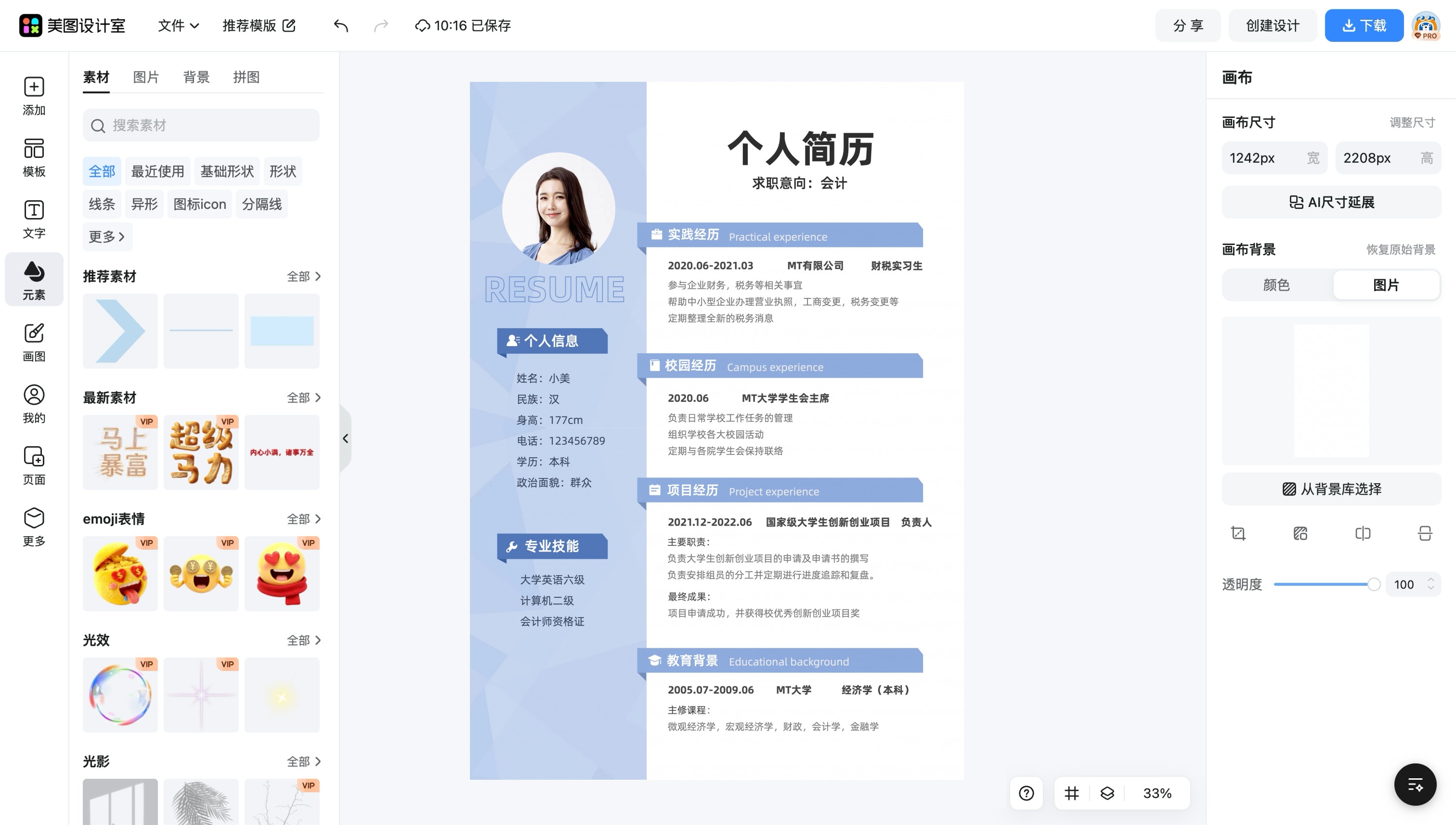Expand 更多 material categories
This screenshot has width=1456, height=825.
click(107, 237)
